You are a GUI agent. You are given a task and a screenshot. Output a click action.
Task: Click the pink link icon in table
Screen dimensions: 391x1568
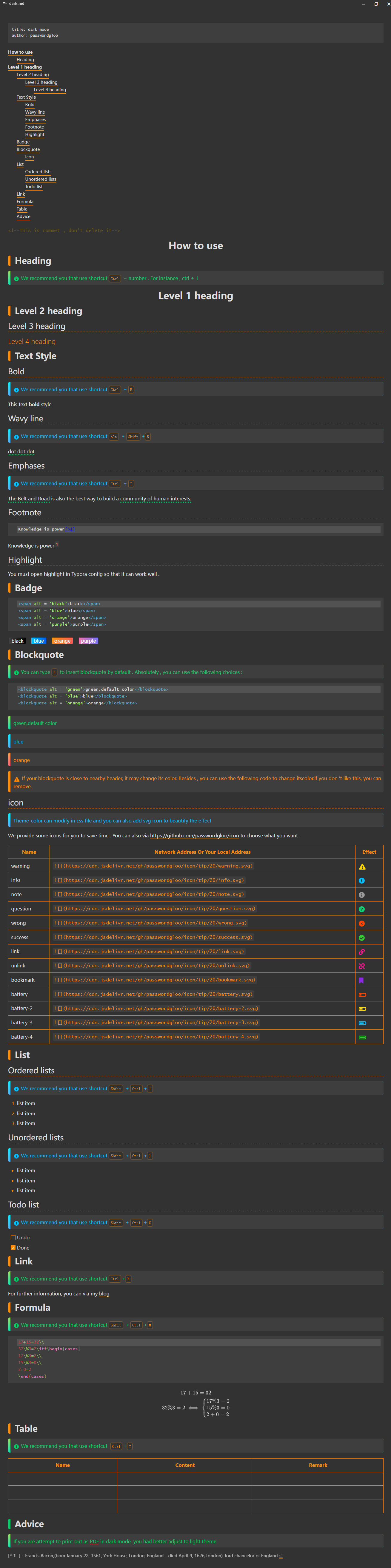click(362, 952)
